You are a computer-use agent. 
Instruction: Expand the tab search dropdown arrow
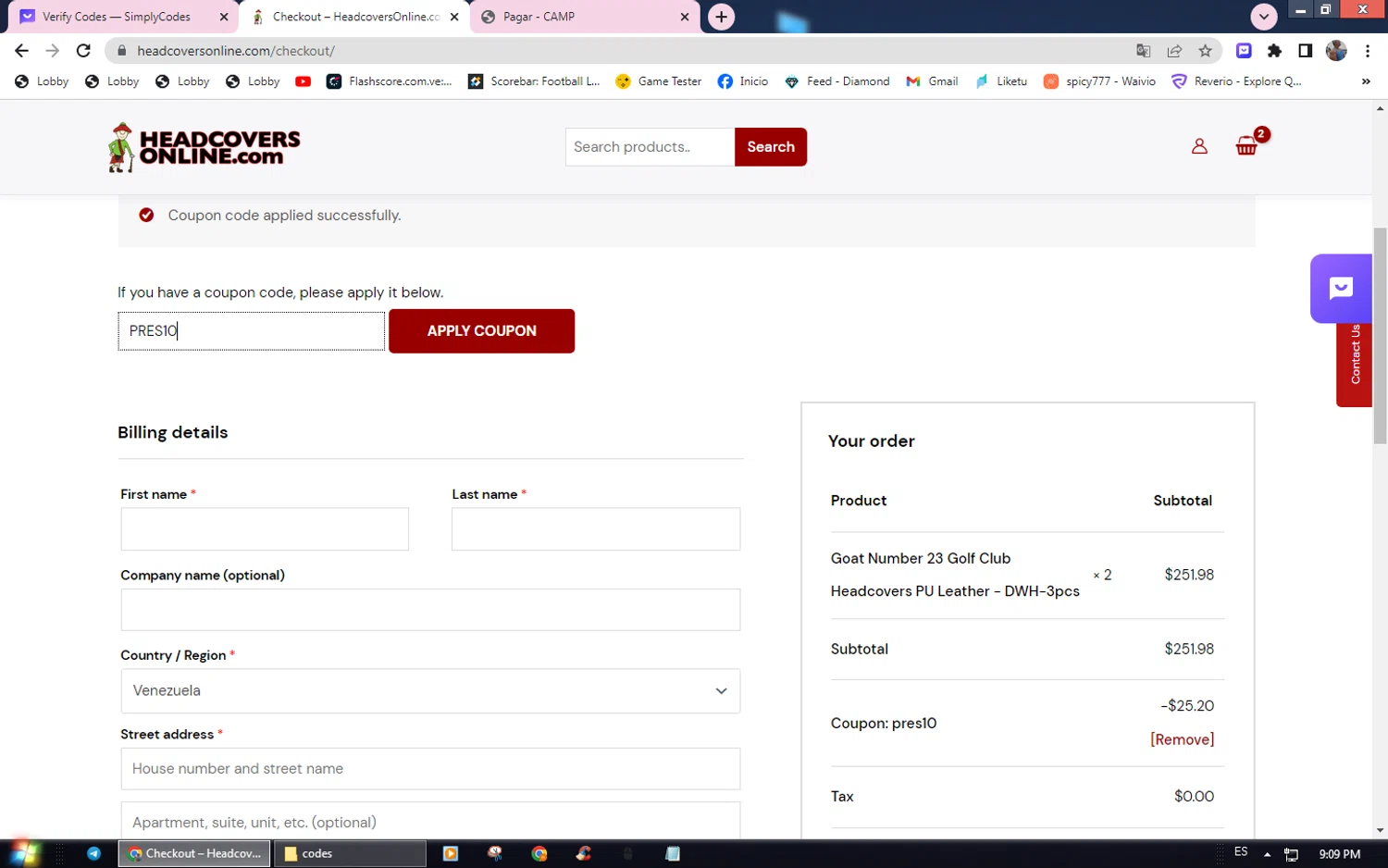tap(1263, 17)
